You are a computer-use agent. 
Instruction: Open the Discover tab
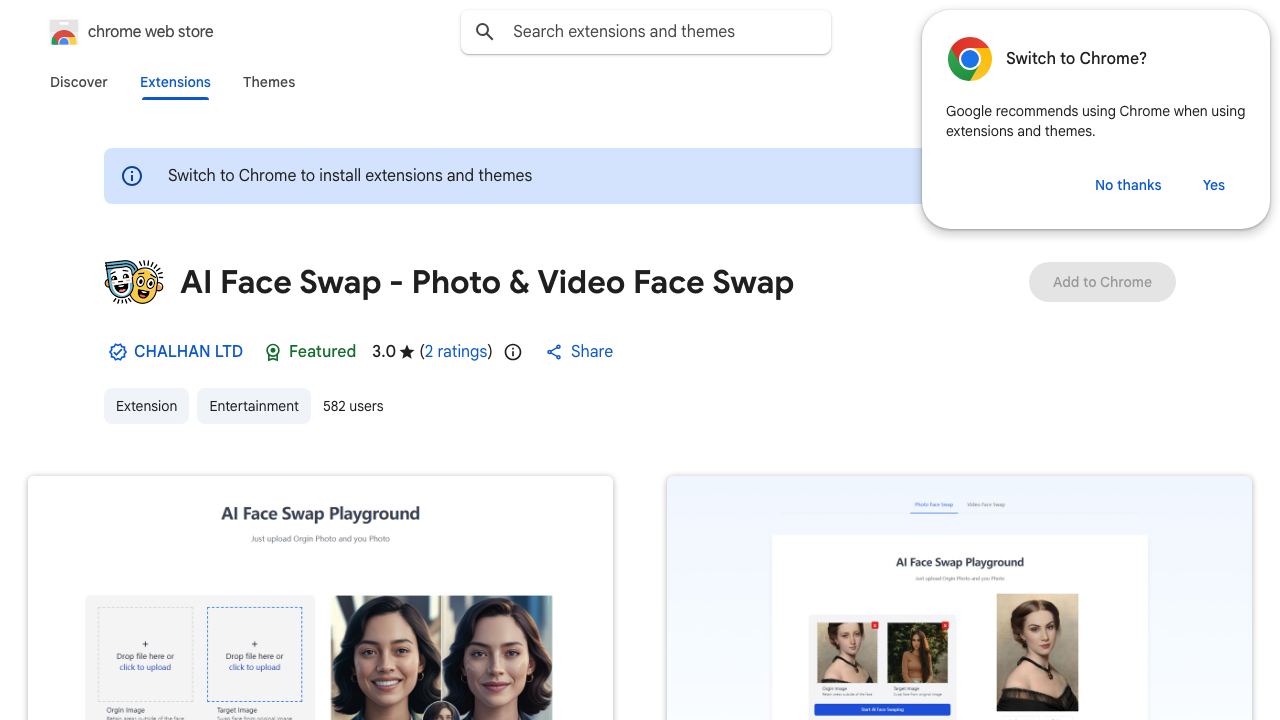click(x=79, y=82)
